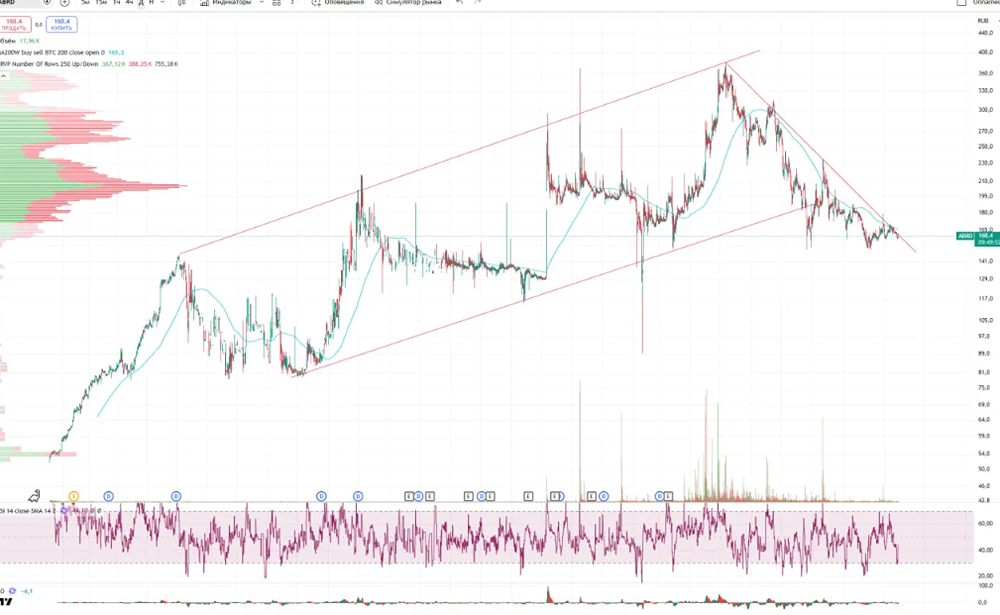Open the candlestick chart type selector

coord(182,3)
